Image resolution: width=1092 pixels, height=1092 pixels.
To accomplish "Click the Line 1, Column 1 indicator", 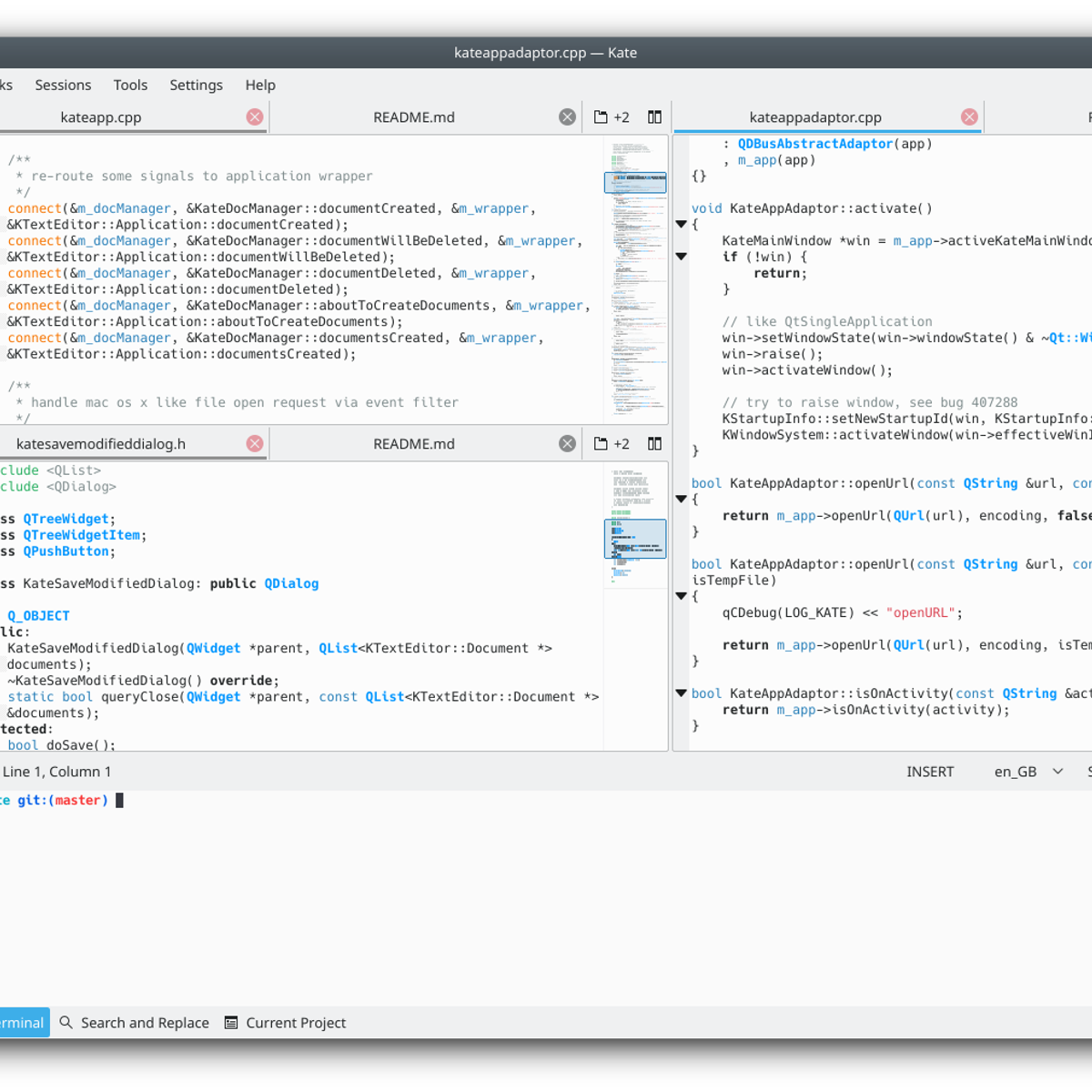I will click(56, 771).
